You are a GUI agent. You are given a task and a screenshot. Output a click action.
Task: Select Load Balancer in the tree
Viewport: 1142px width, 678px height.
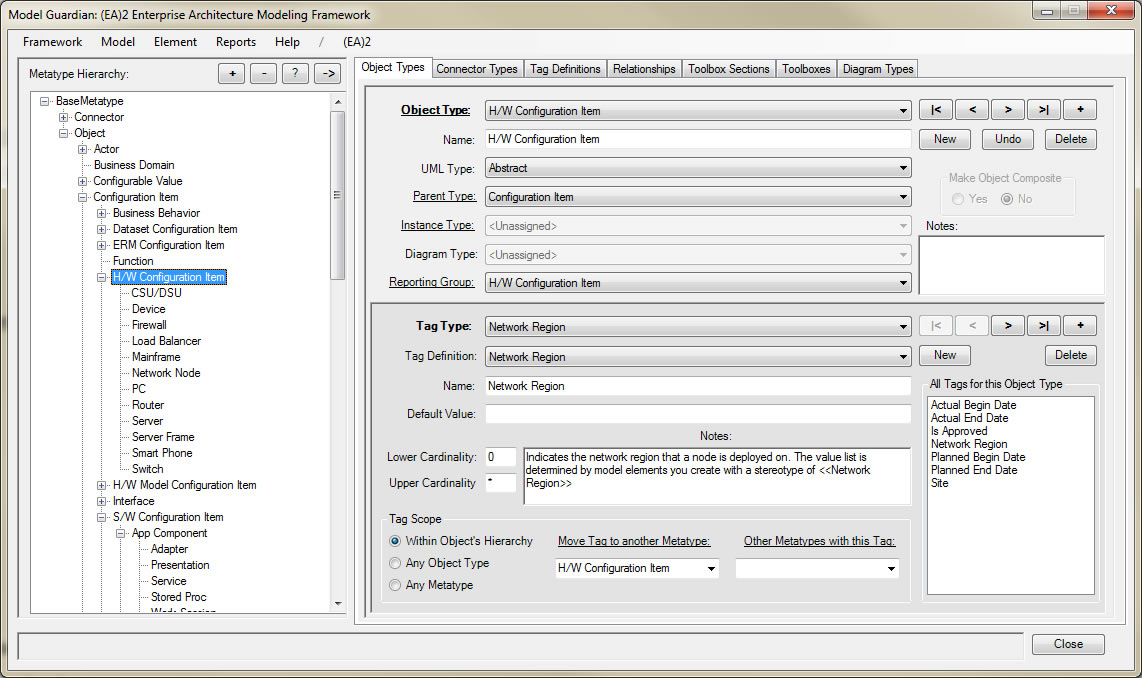click(166, 341)
